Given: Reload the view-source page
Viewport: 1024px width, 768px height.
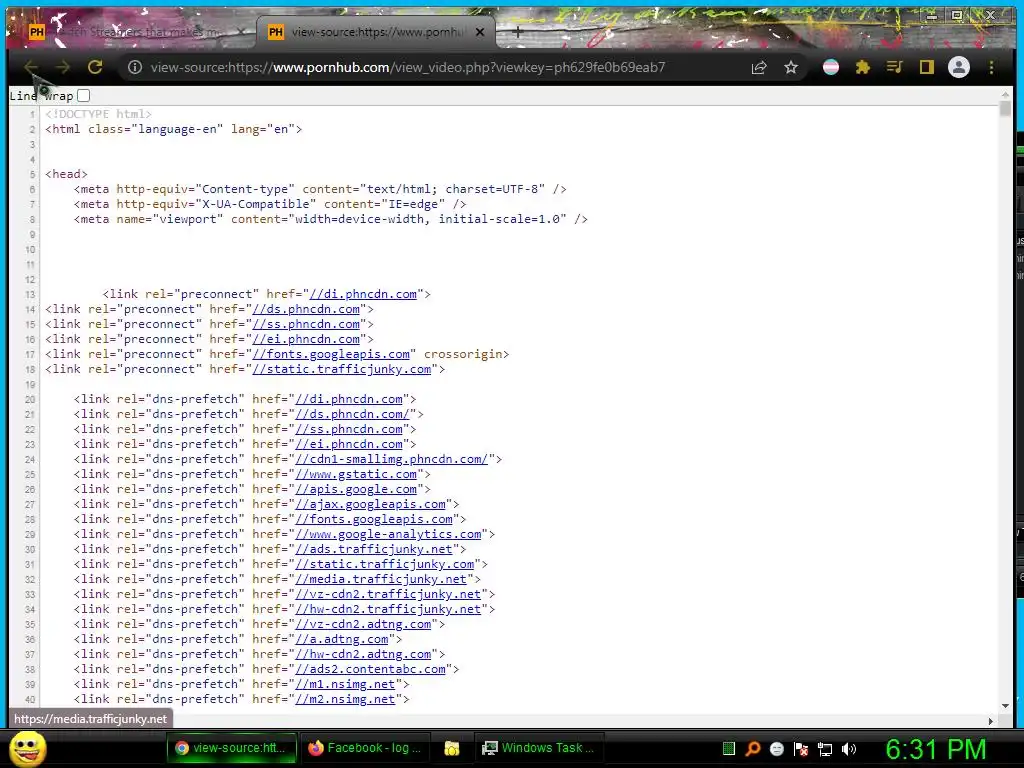Looking at the screenshot, I should (95, 67).
